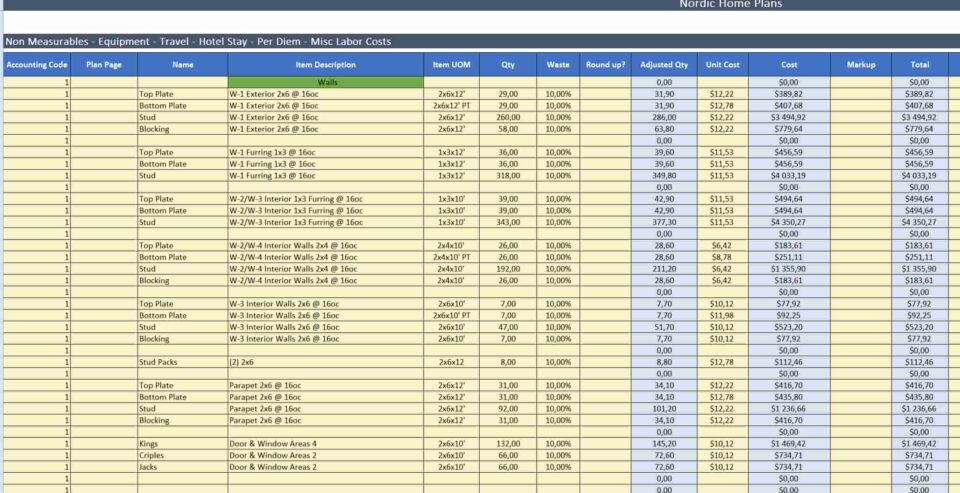960x493 pixels.
Task: Click the Round up? column header
Action: [606, 65]
